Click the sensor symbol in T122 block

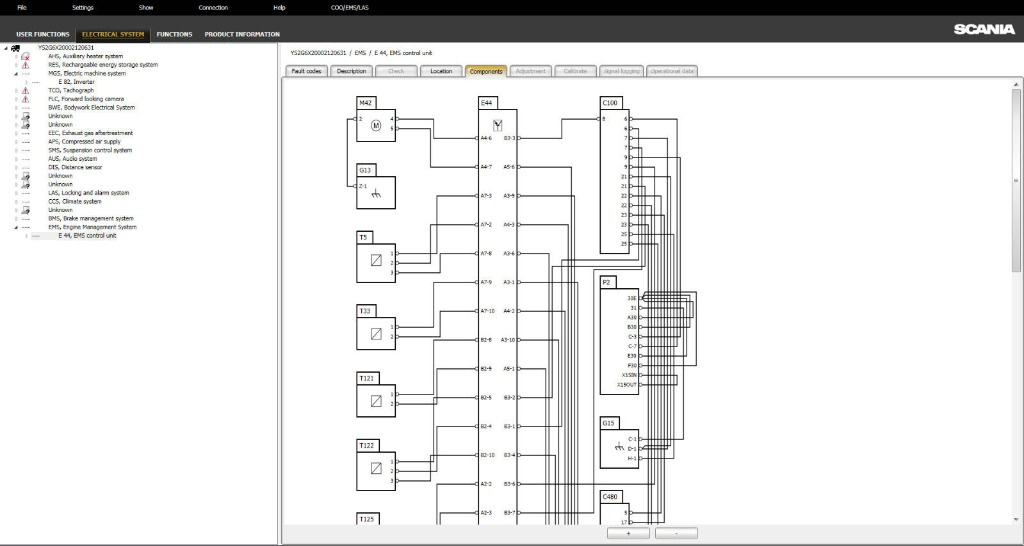pos(376,468)
